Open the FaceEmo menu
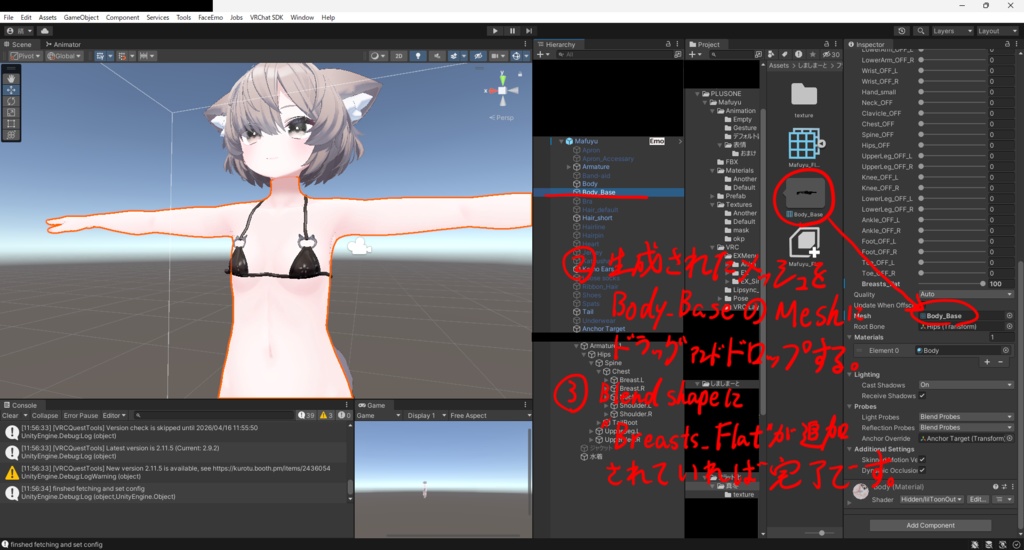Screen dimensions: 1024x550 coord(210,18)
